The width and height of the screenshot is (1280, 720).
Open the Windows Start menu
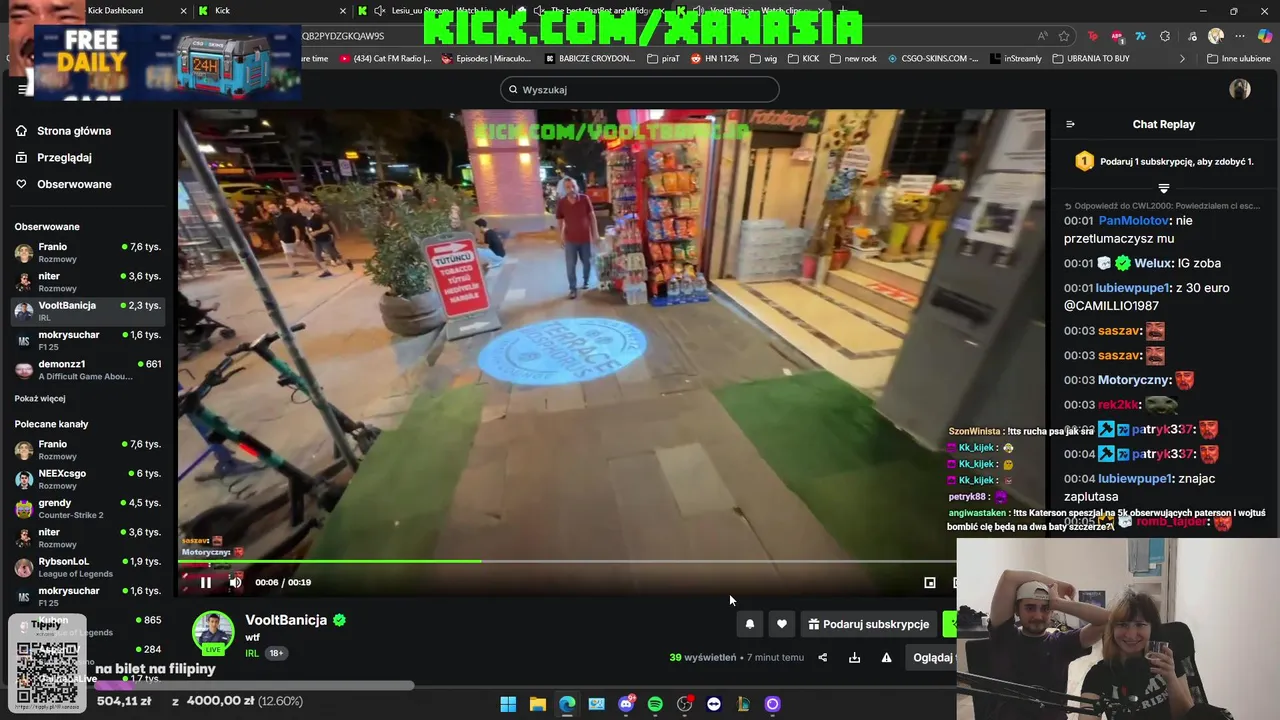(x=508, y=704)
